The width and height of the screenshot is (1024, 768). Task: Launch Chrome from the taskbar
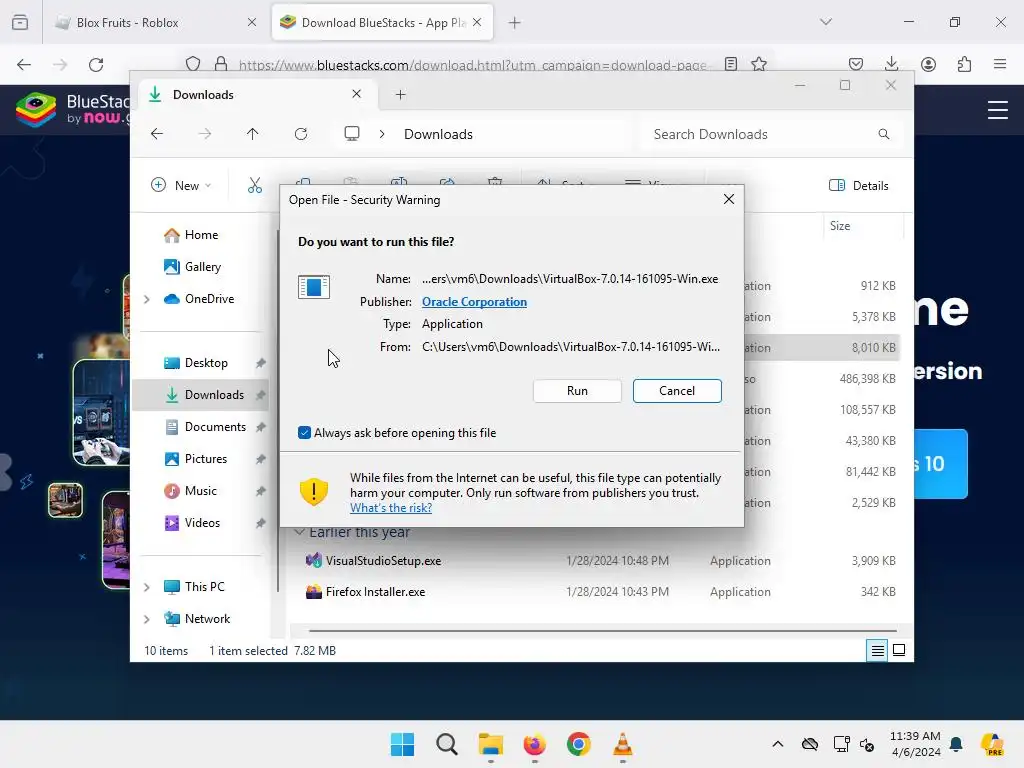579,744
